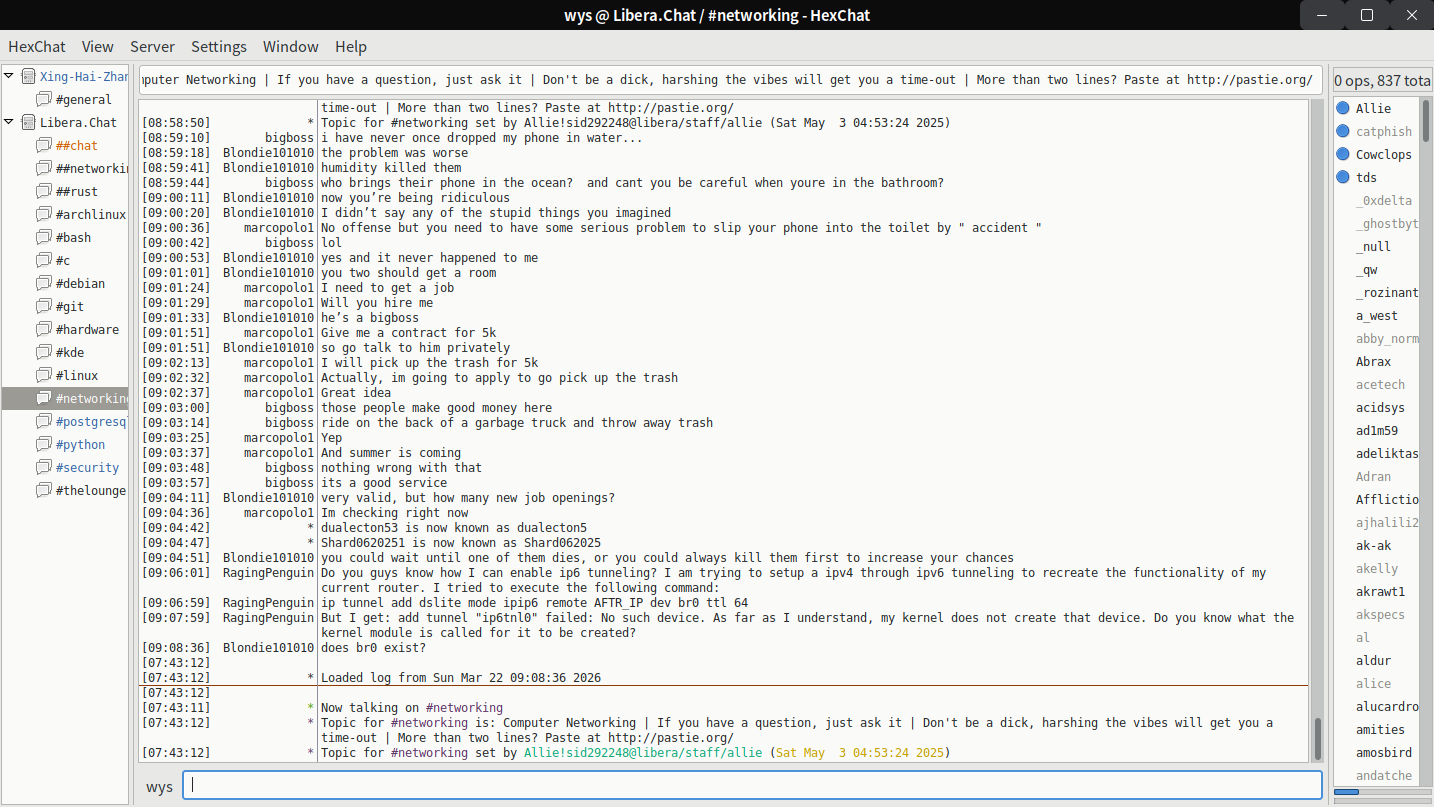
Task: Select user "_0xdelta" in the user list
Action: point(1383,200)
